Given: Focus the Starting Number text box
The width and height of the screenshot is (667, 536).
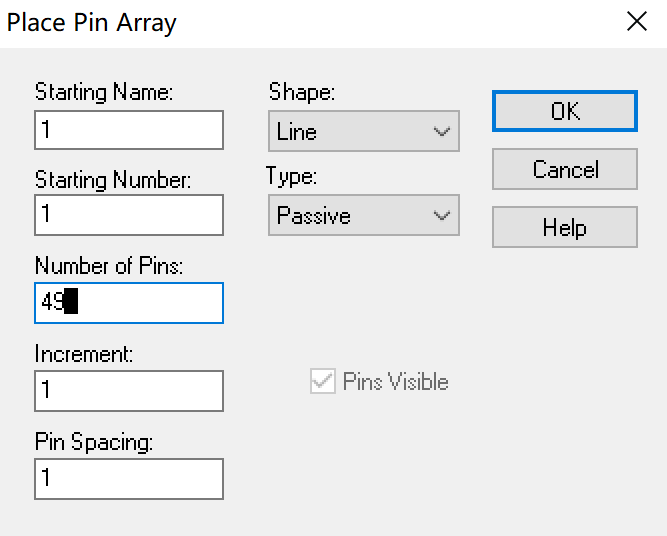Looking at the screenshot, I should coord(129,215).
